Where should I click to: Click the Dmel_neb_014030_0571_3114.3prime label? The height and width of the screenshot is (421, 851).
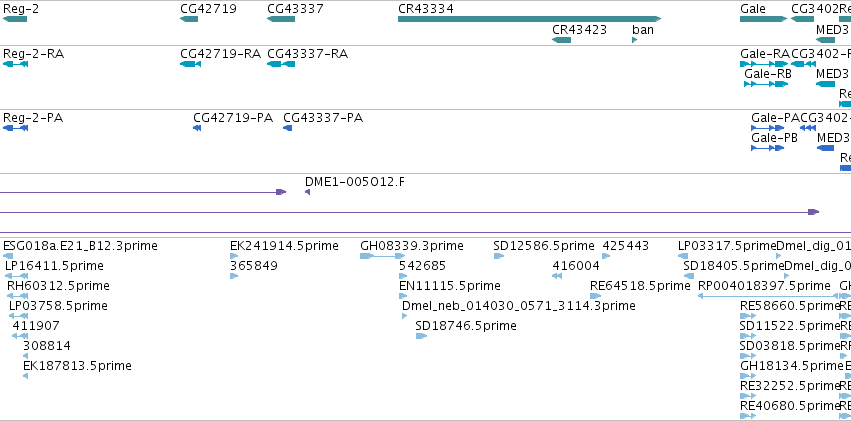(x=519, y=305)
